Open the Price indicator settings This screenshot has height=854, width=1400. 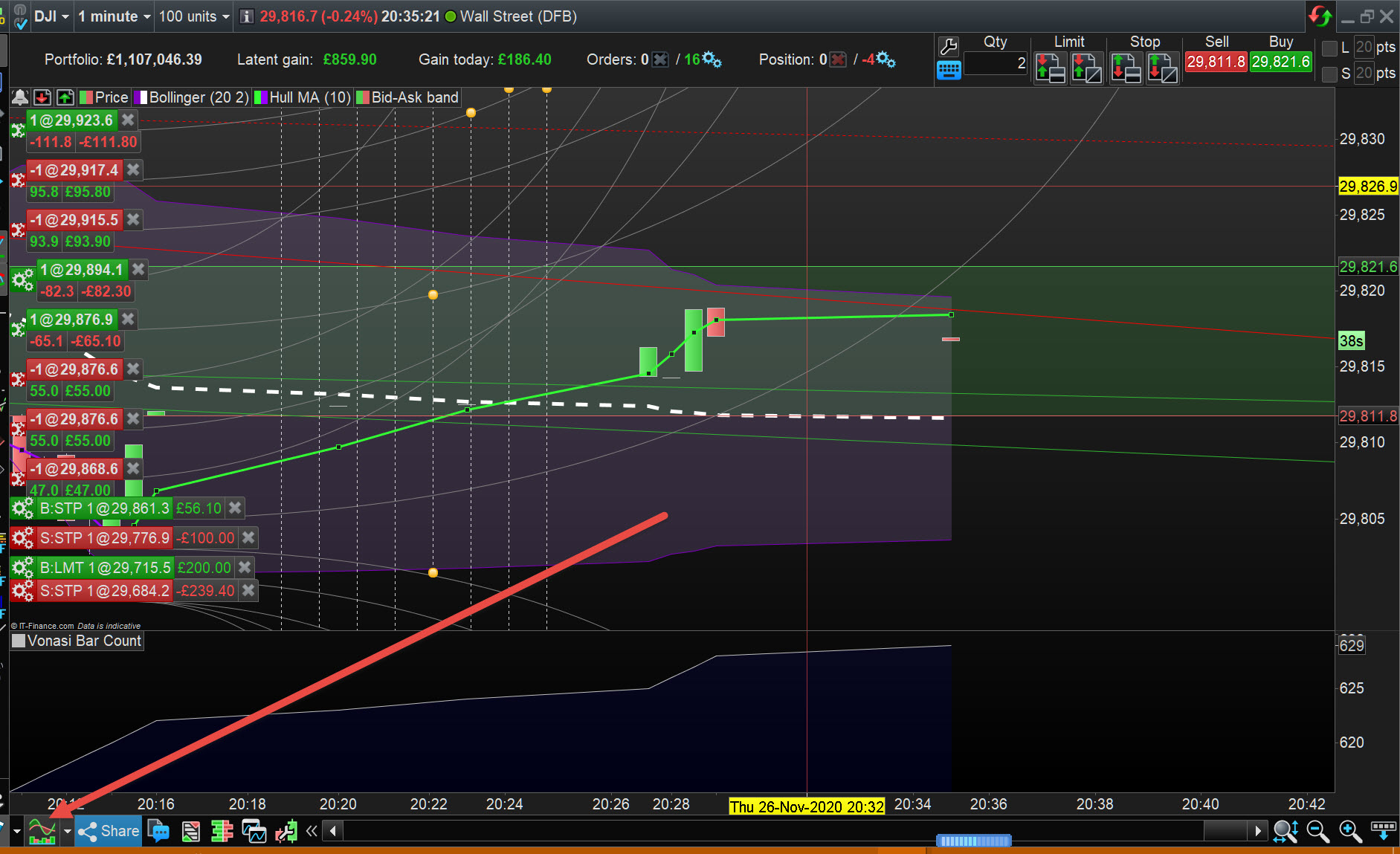pos(104,97)
